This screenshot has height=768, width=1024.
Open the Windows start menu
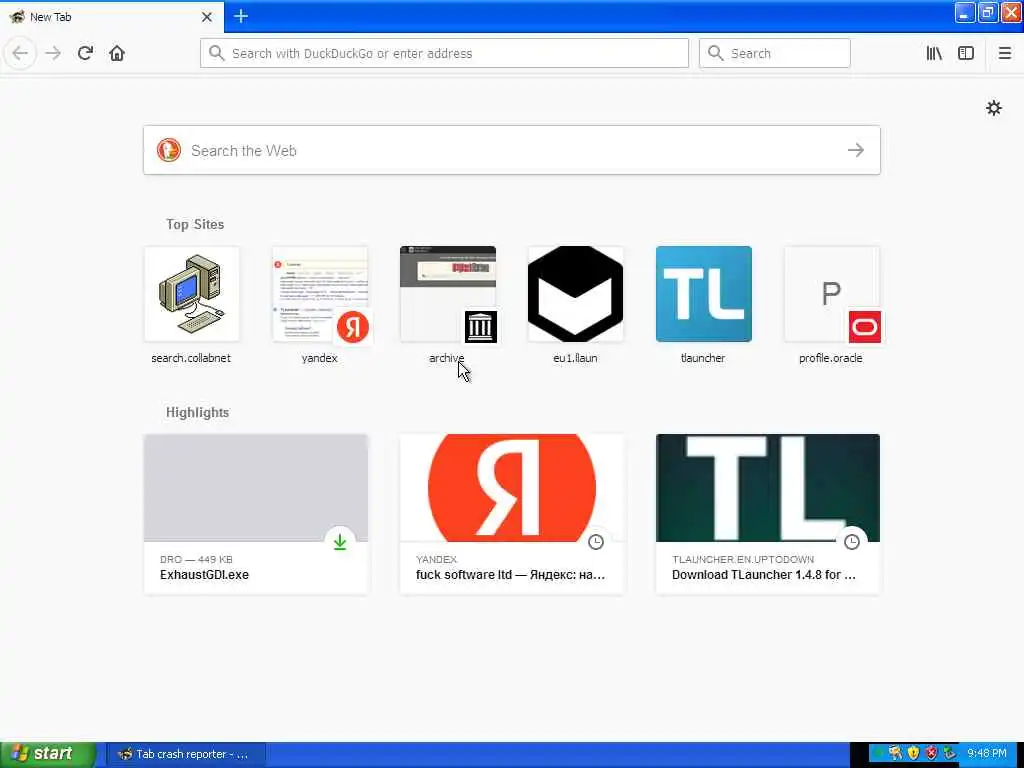(x=48, y=754)
